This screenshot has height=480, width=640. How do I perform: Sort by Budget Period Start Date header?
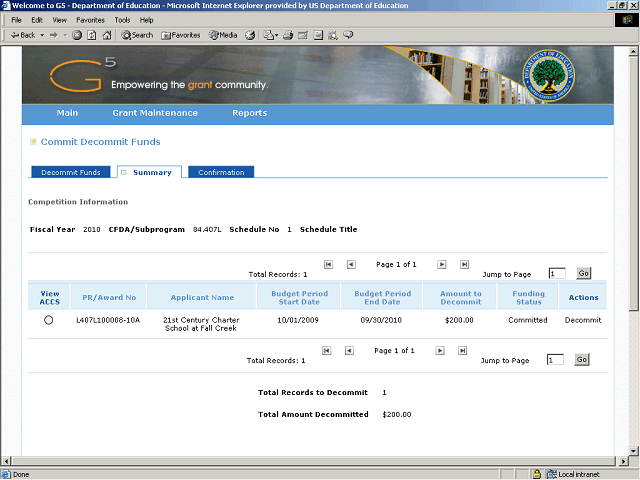(x=299, y=298)
